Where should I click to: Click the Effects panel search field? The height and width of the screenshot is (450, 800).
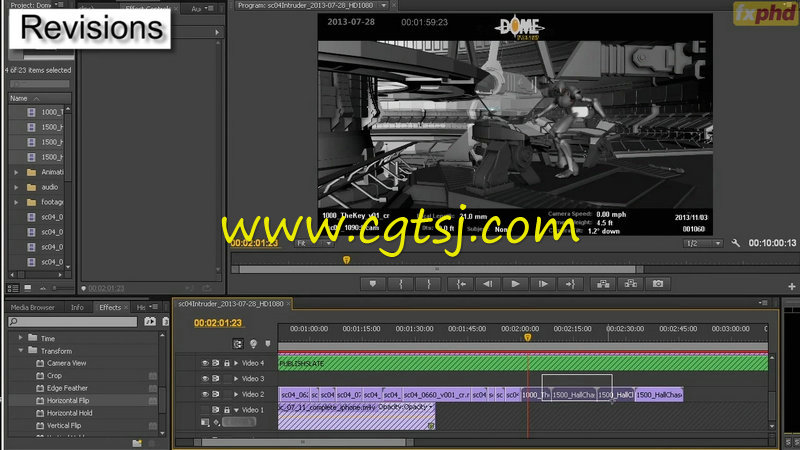point(72,321)
